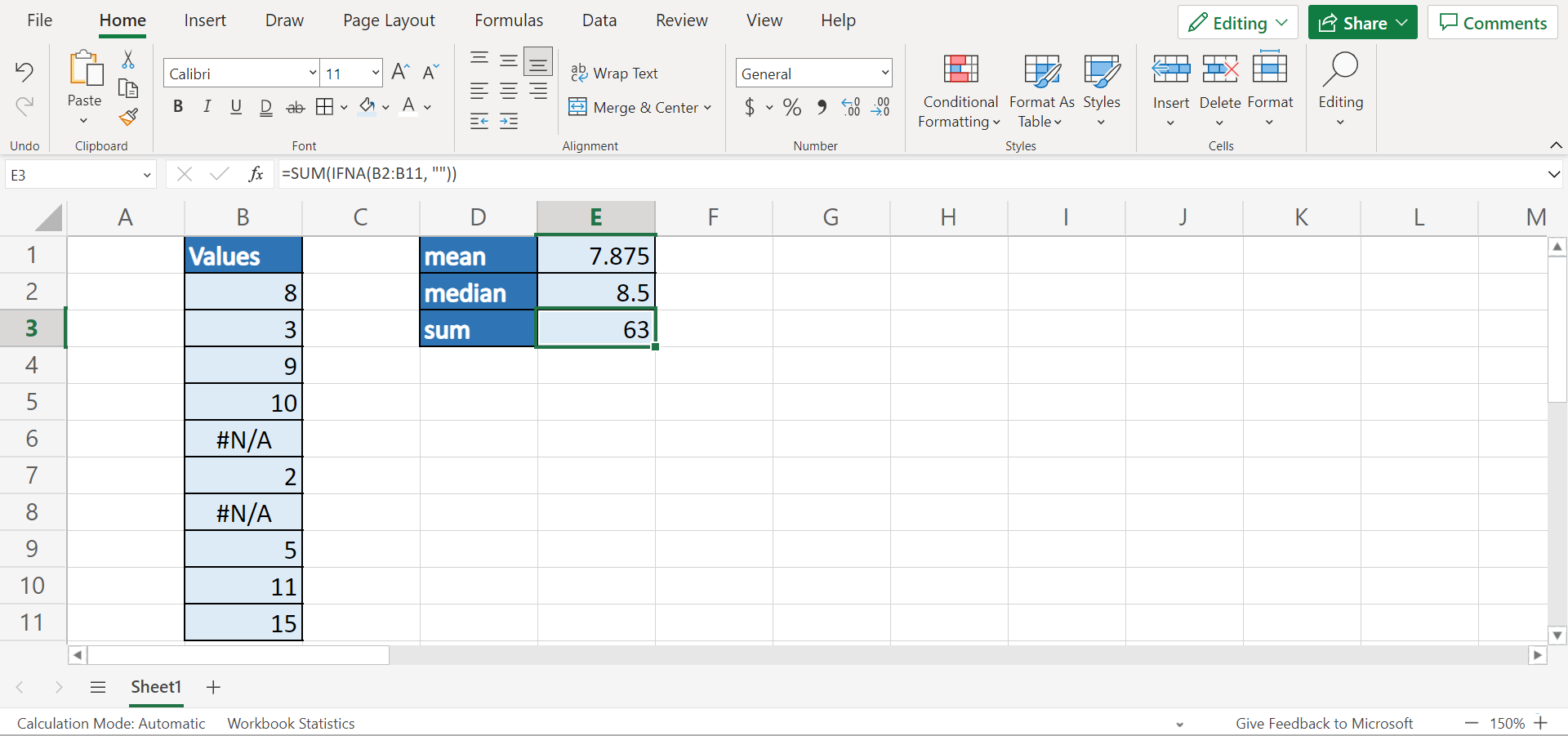
Task: Toggle bold formatting
Action: point(177,106)
